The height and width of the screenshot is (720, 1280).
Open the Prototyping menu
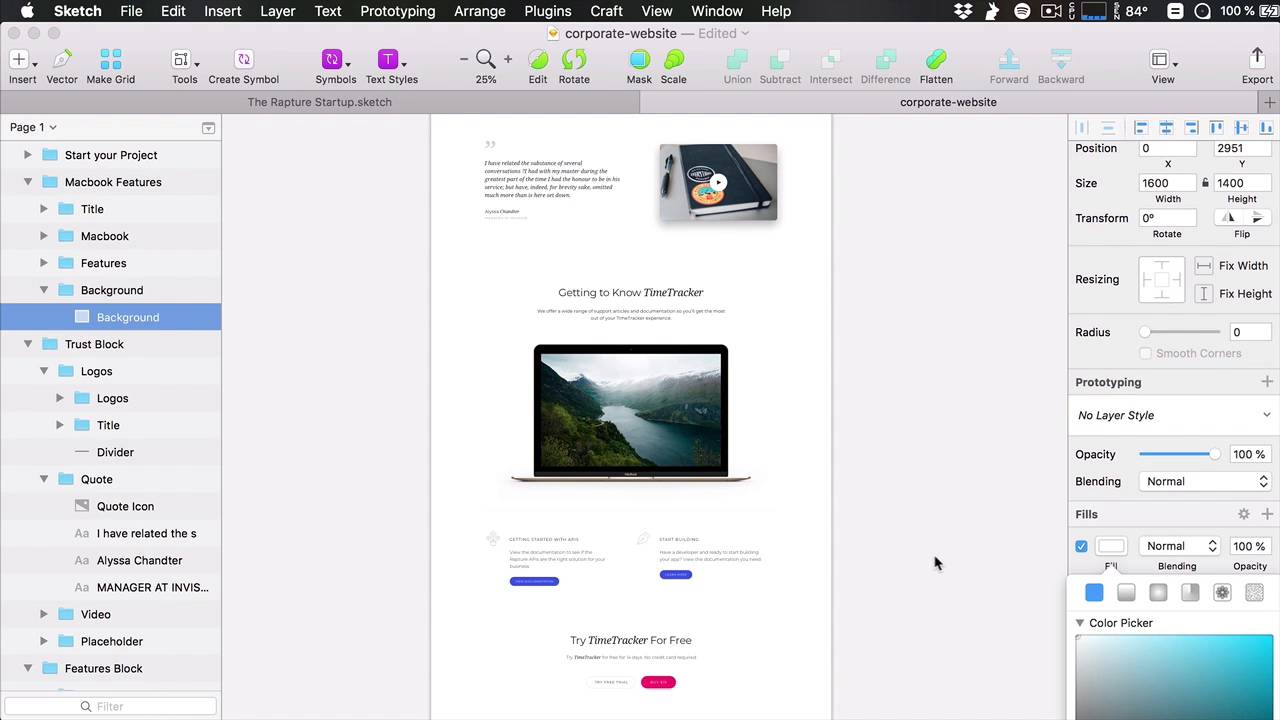point(398,11)
